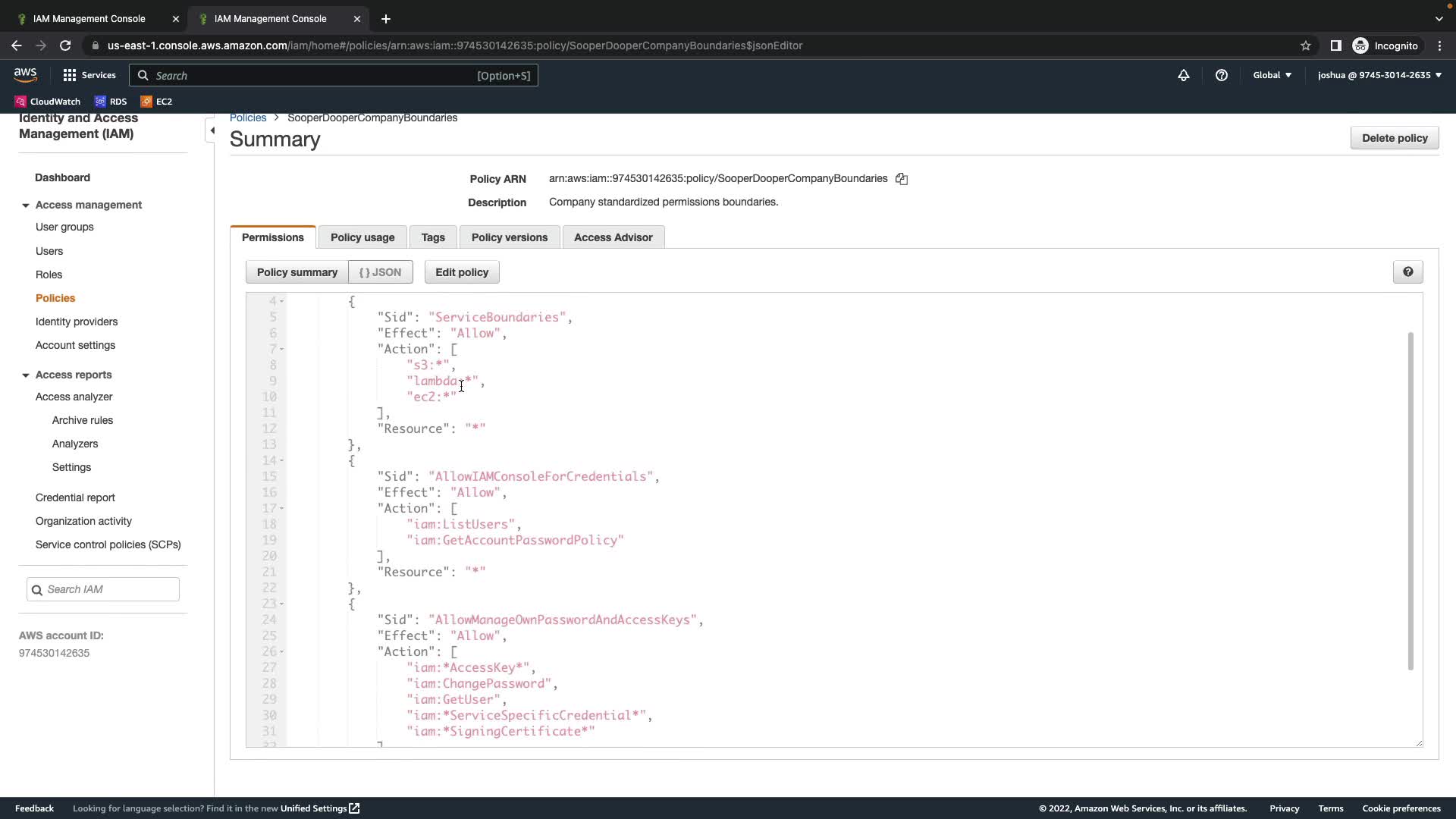Collapse the IAM navigation side panel
This screenshot has height=819, width=1456.
[x=212, y=130]
